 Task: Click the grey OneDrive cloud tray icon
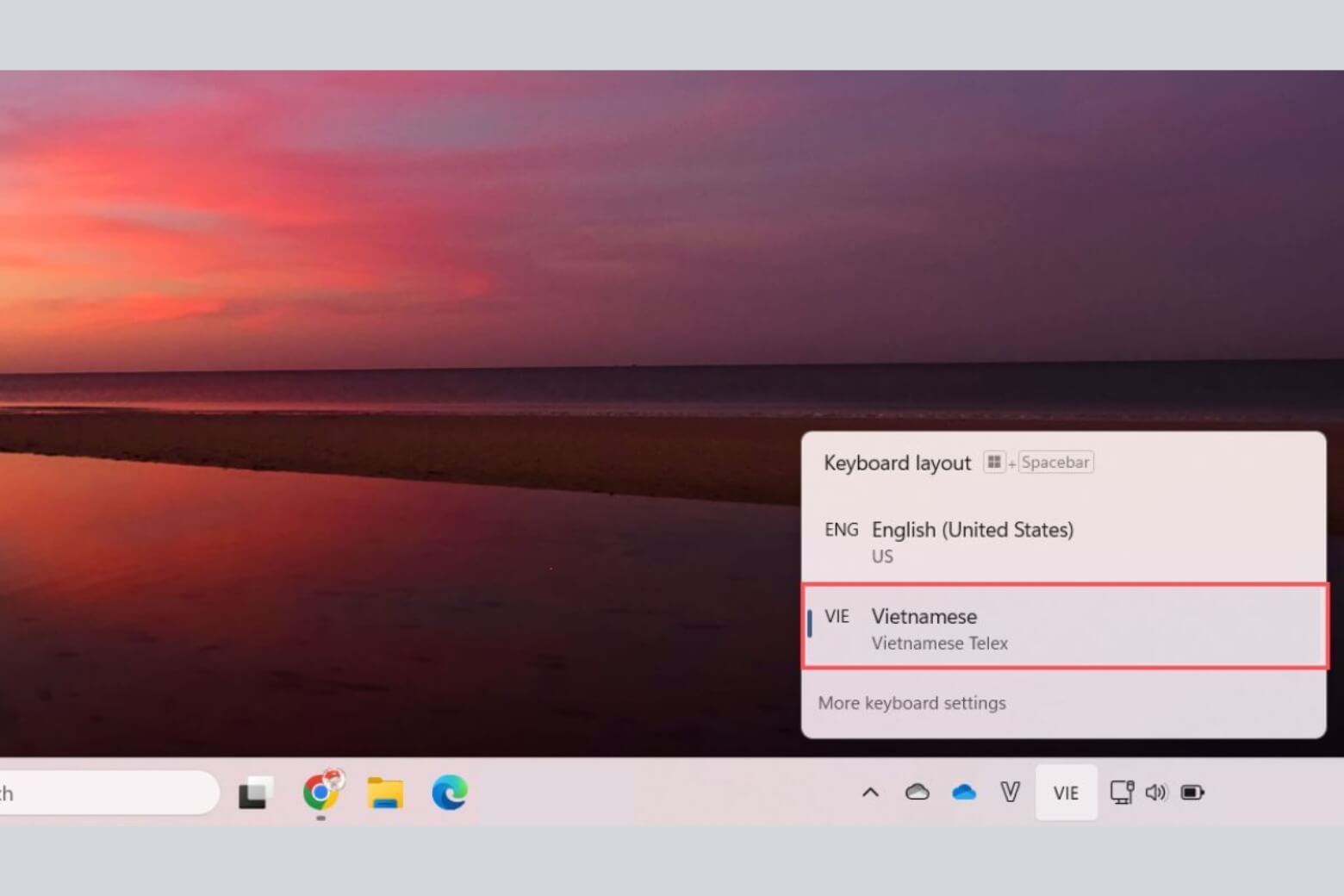(x=917, y=792)
